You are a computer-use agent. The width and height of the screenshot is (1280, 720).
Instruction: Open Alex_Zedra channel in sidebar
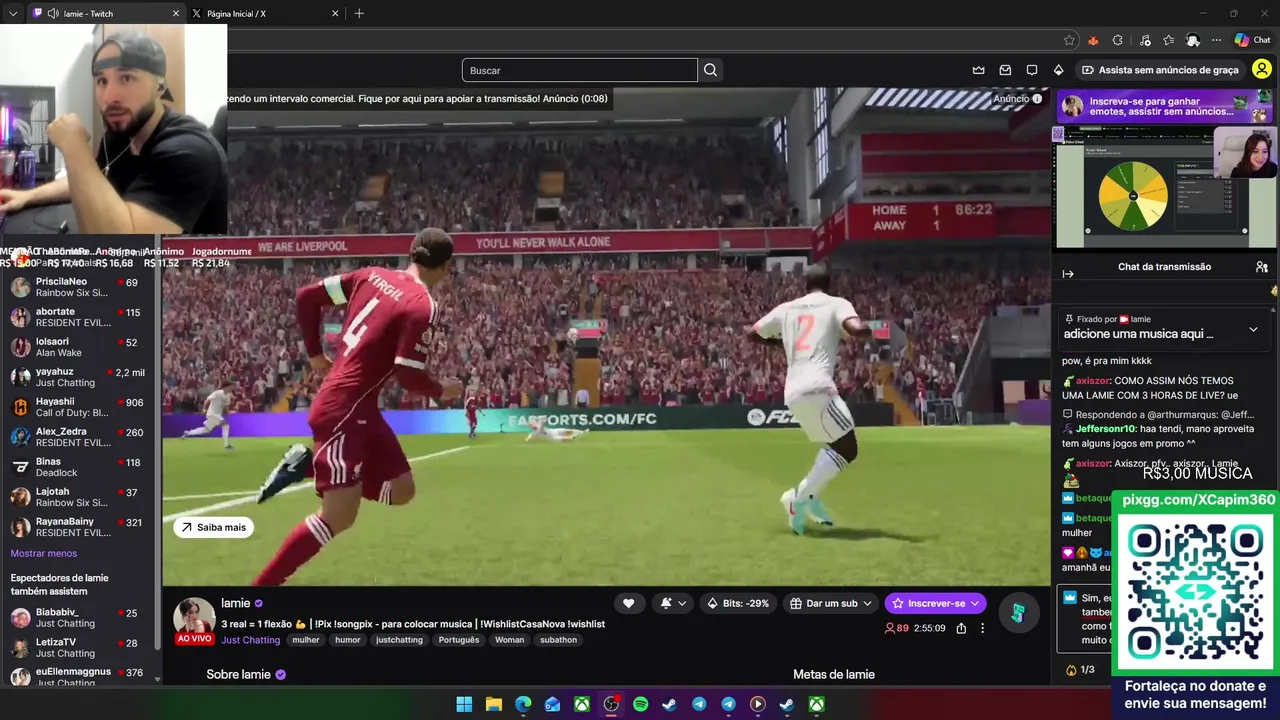80,437
